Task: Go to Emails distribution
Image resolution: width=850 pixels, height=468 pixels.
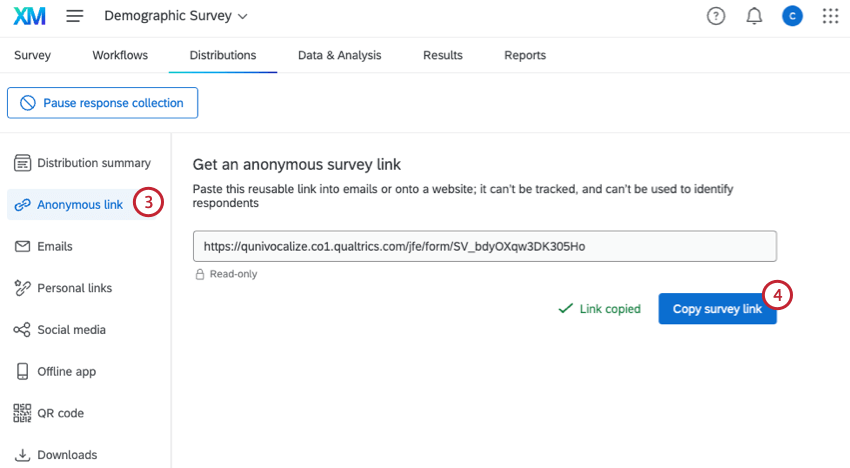Action: (x=54, y=246)
